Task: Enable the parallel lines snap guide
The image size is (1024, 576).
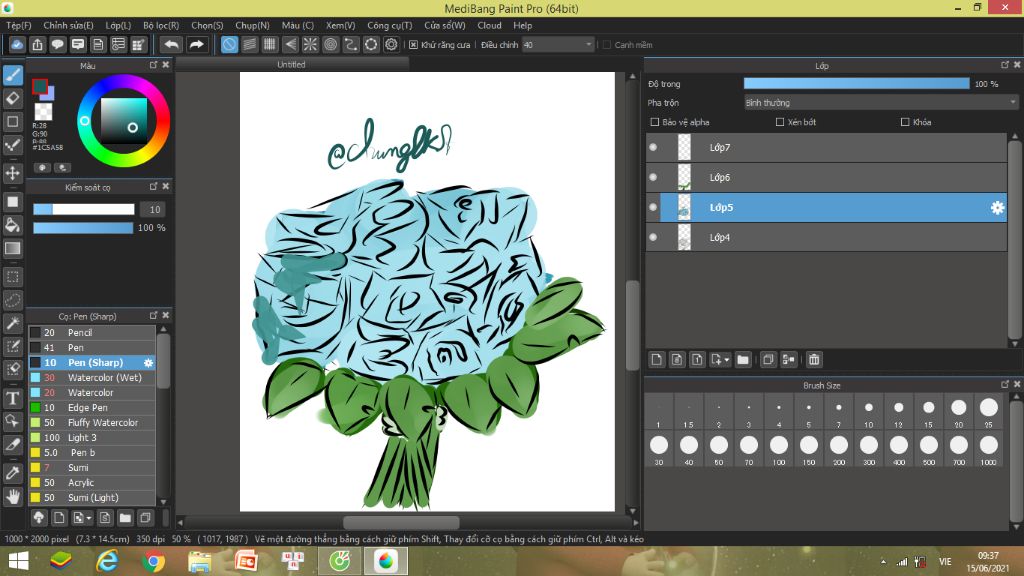Action: [249, 44]
